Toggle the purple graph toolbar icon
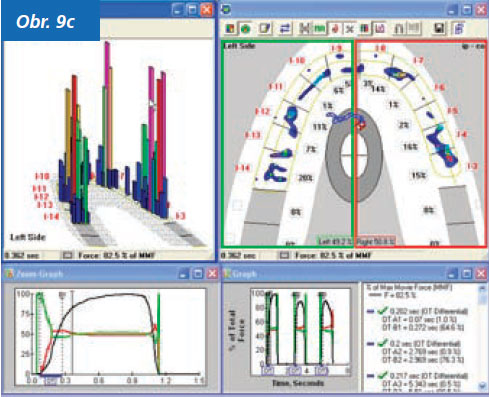 pyautogui.click(x=379, y=29)
